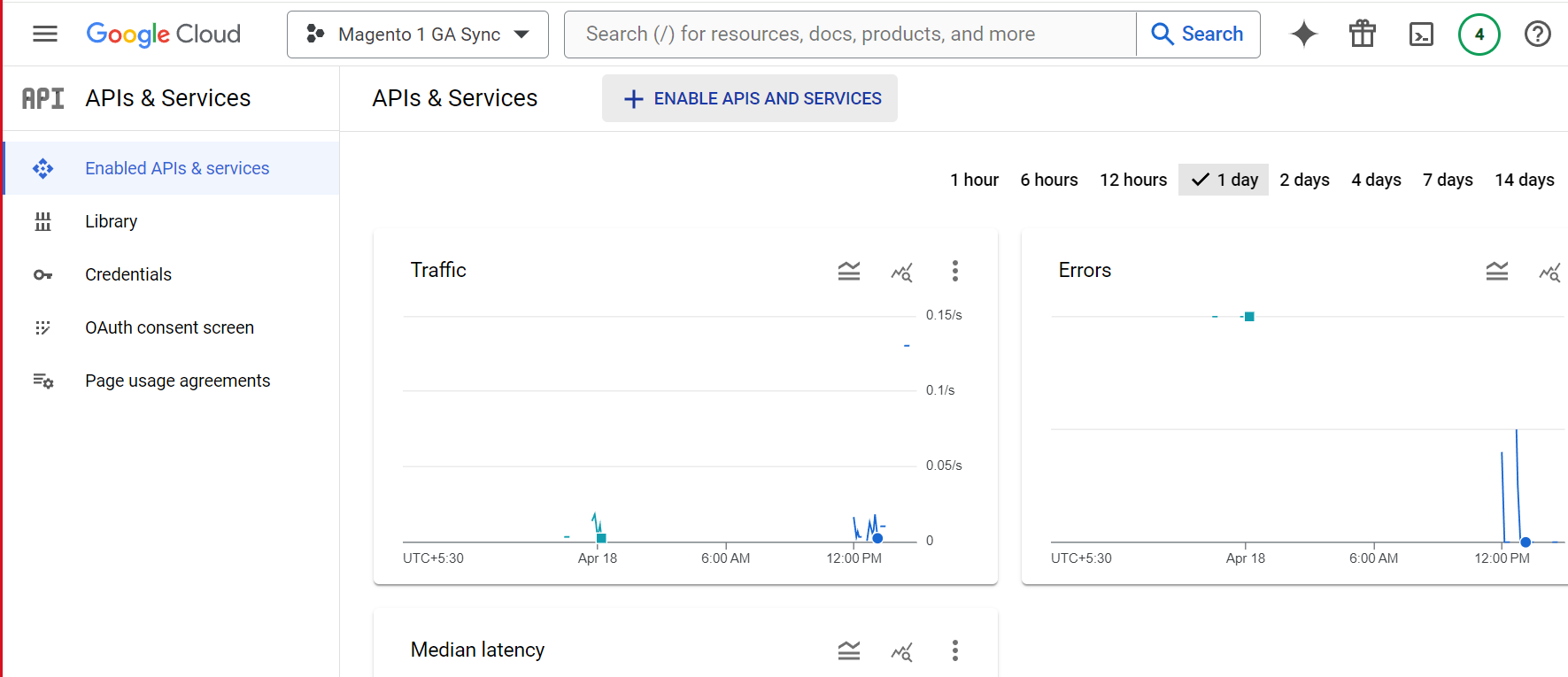Open more options menu on Traffic chart

coord(954,271)
